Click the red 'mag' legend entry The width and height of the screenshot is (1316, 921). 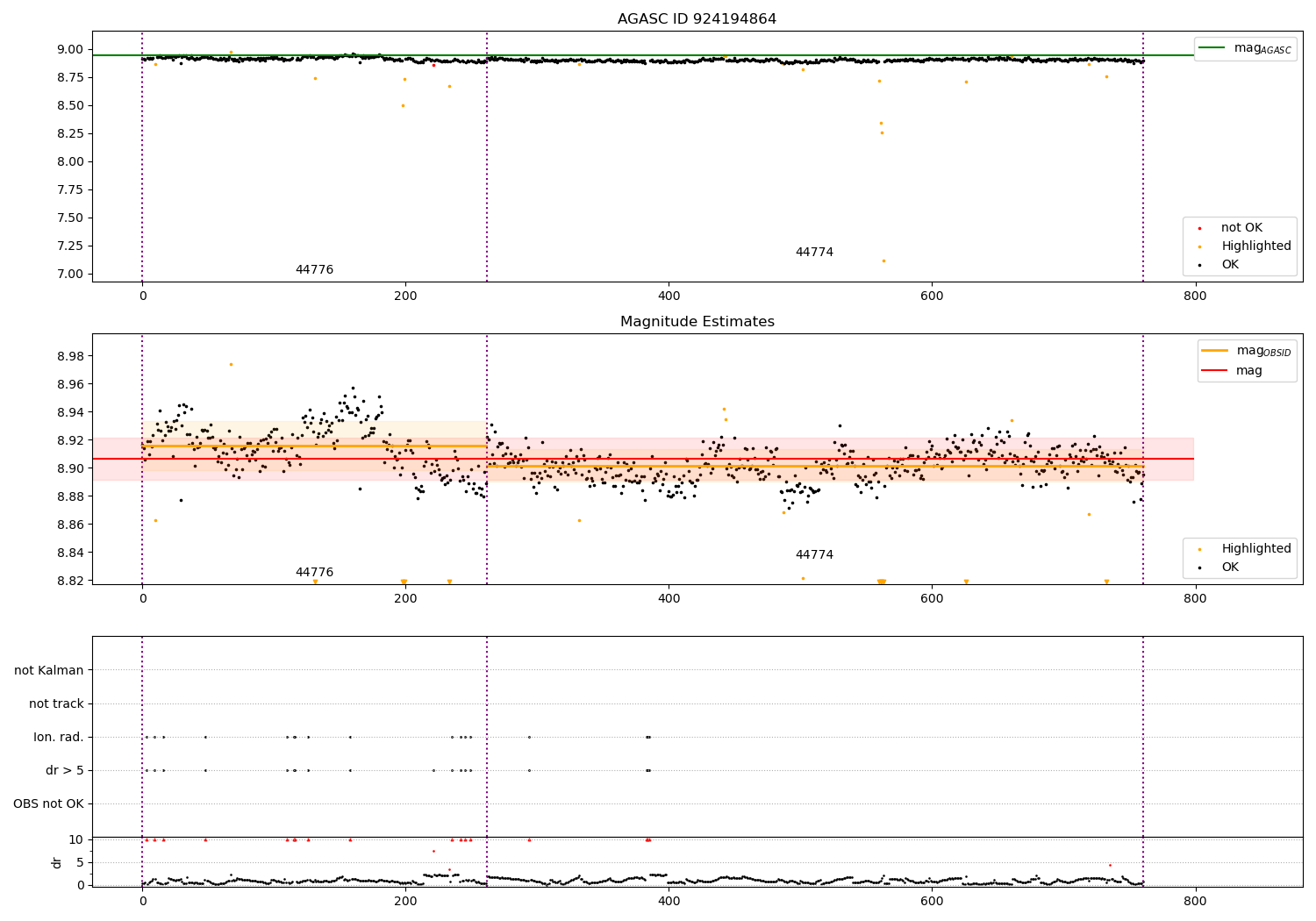click(1233, 371)
